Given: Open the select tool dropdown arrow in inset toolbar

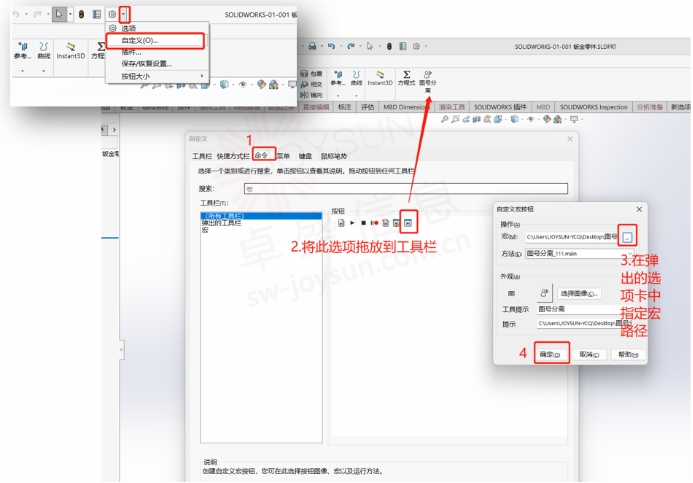Looking at the screenshot, I should point(70,15).
